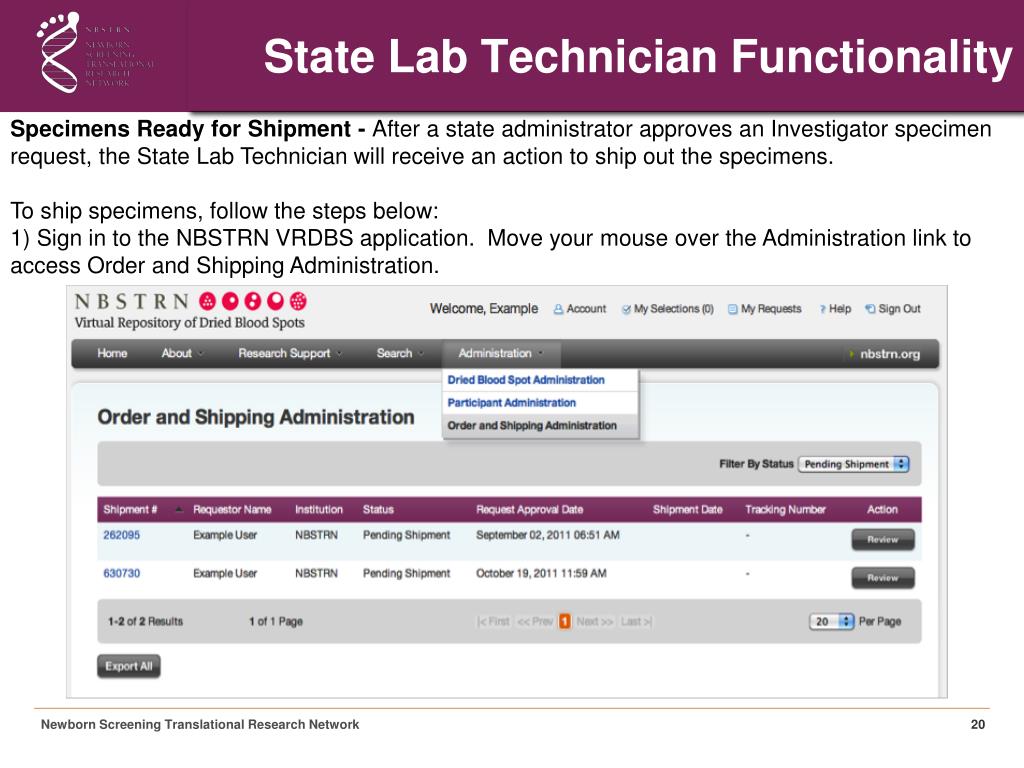This screenshot has height=768, width=1024.
Task: Click the DNA helix logo in the header
Action: tap(59, 52)
